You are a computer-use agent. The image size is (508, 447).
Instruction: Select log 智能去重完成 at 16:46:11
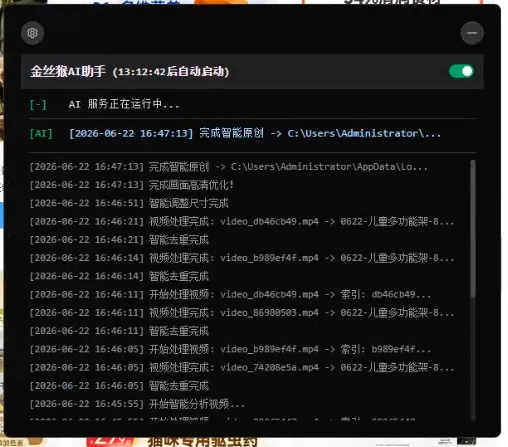(119, 331)
